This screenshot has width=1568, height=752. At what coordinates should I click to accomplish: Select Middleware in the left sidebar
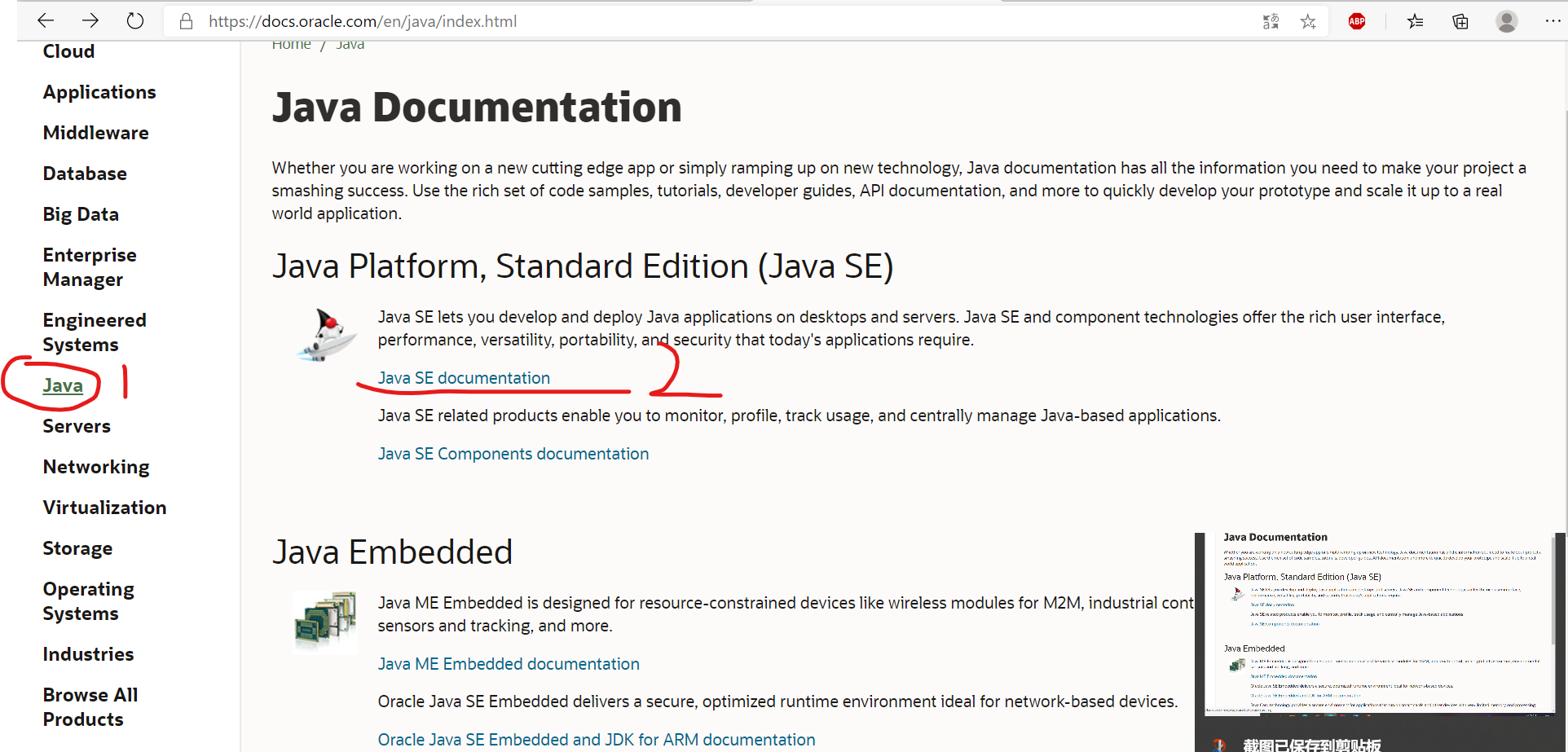95,133
